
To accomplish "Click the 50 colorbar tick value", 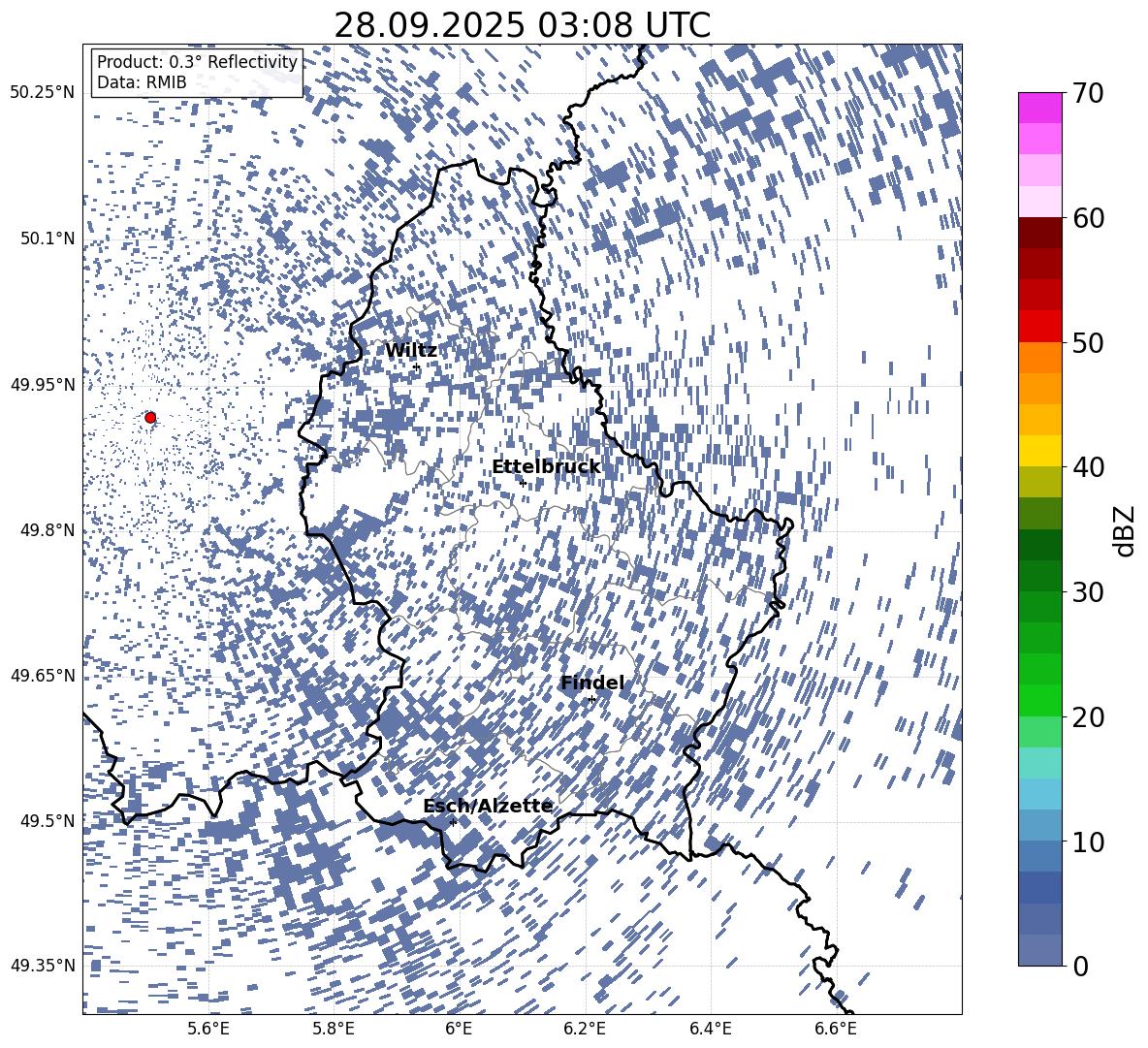I will pos(1089,342).
